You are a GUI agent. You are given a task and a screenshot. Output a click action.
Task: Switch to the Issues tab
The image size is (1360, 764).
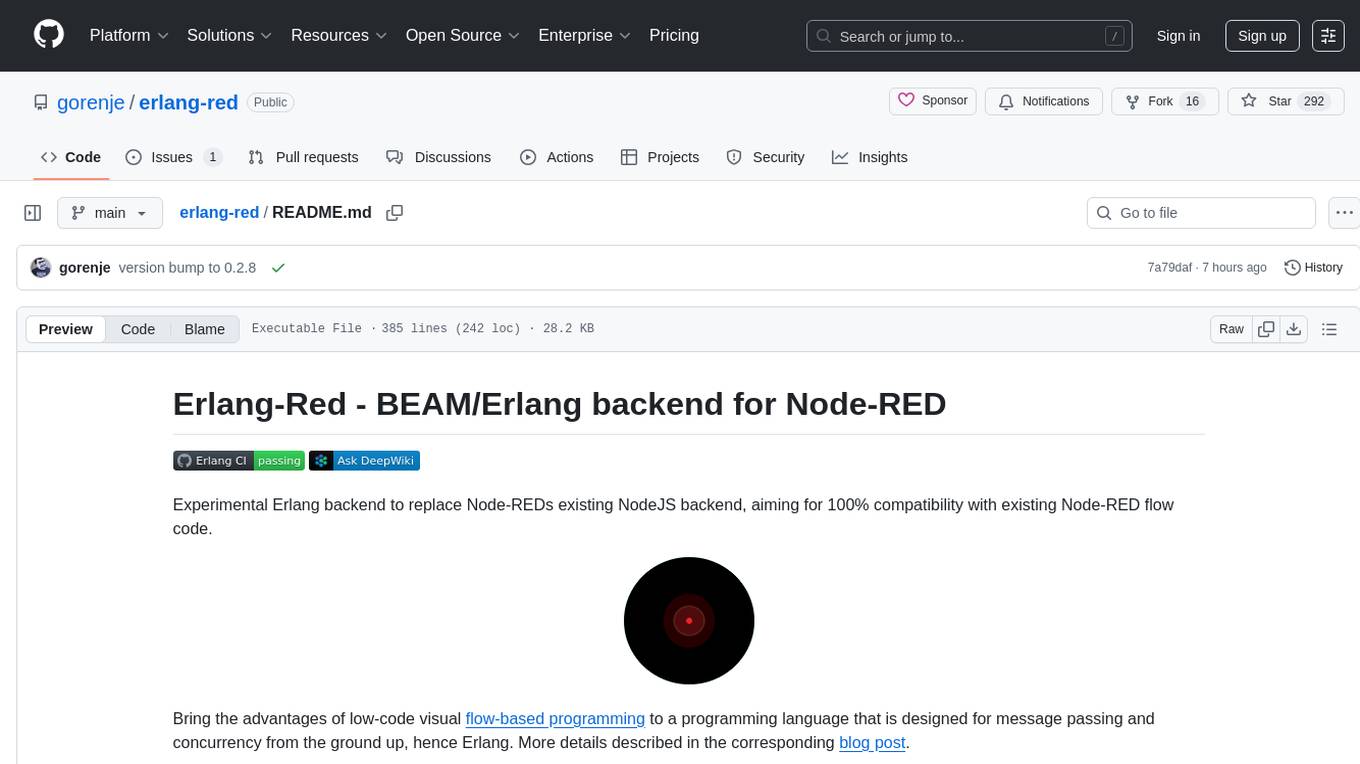click(173, 157)
